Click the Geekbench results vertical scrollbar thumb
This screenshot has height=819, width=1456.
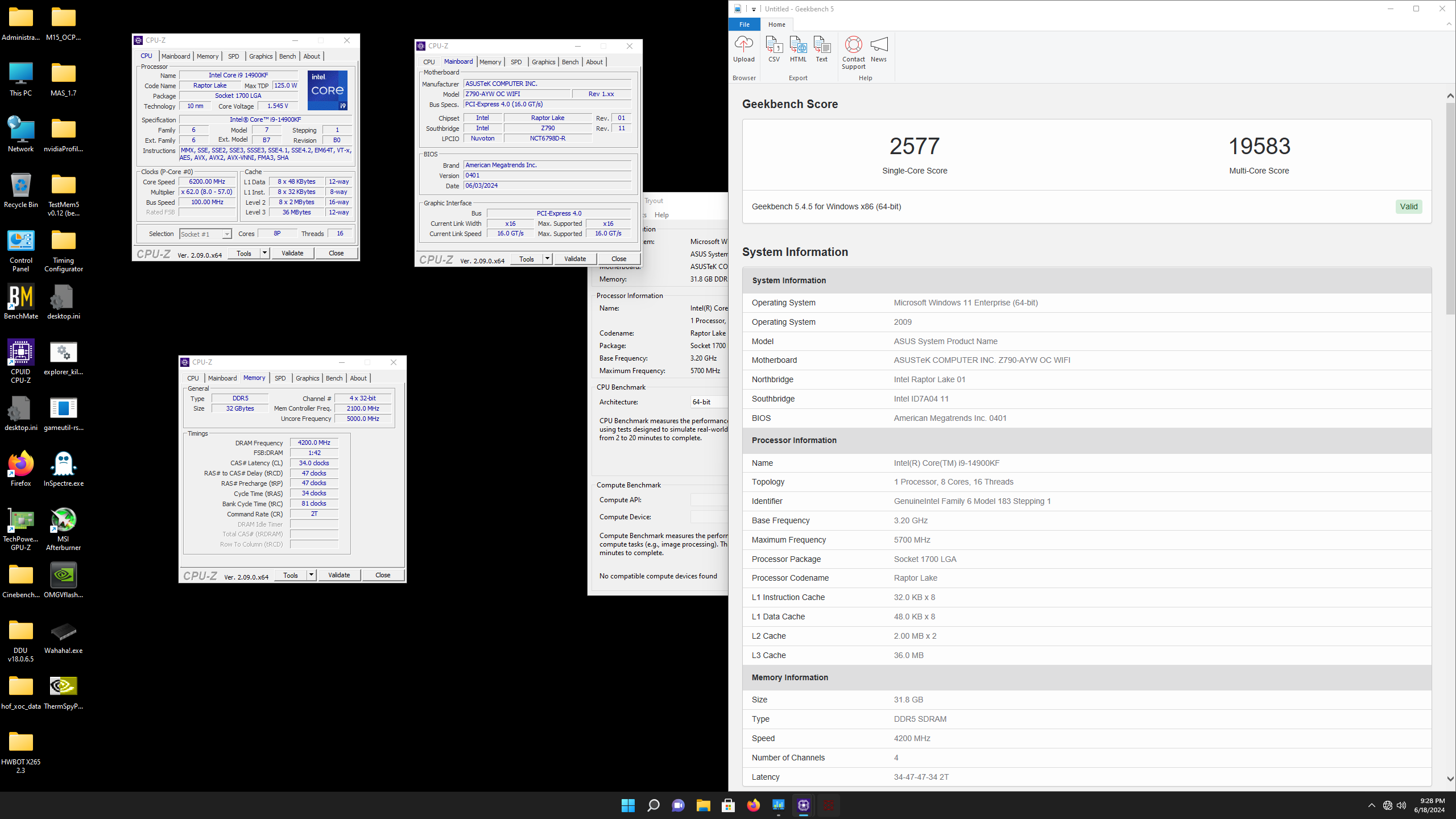pos(1450,208)
